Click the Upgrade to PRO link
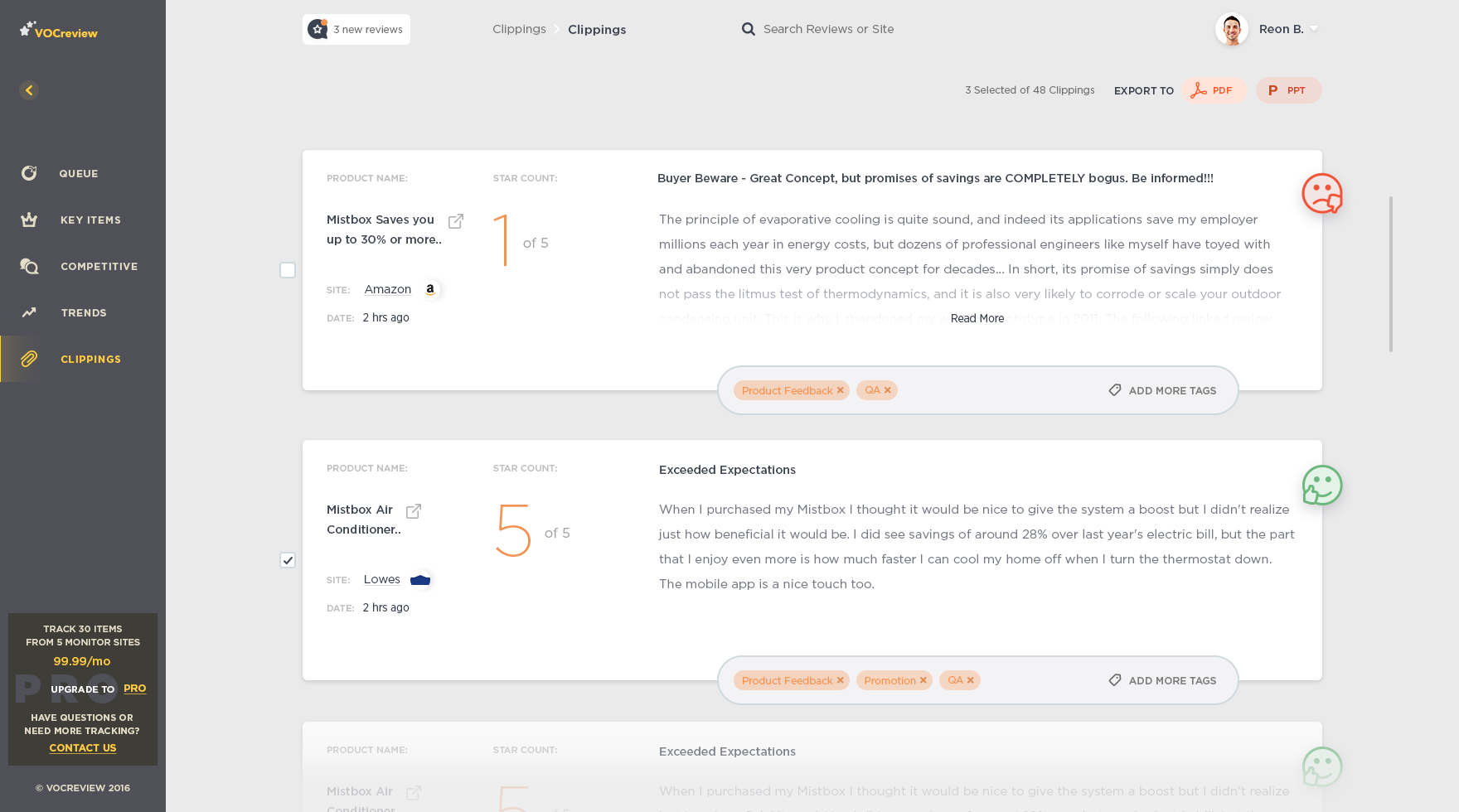 click(x=134, y=689)
